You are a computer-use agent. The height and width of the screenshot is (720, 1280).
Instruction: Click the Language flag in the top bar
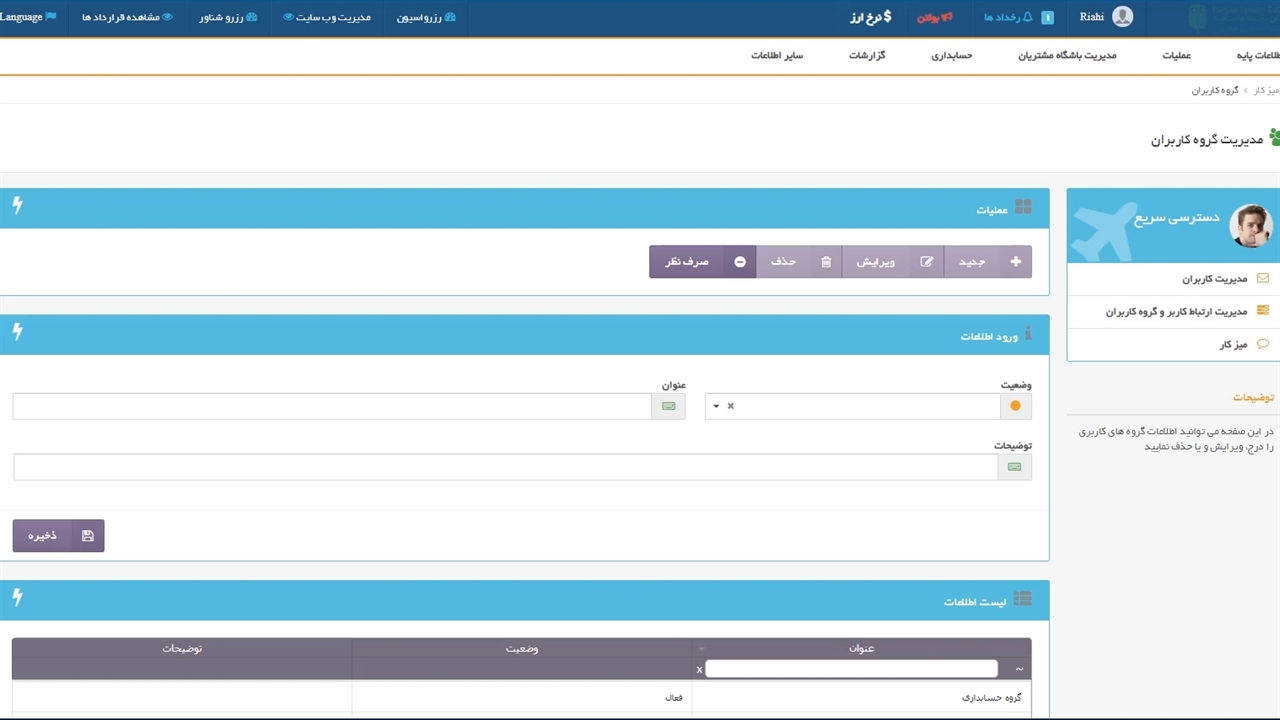point(51,17)
